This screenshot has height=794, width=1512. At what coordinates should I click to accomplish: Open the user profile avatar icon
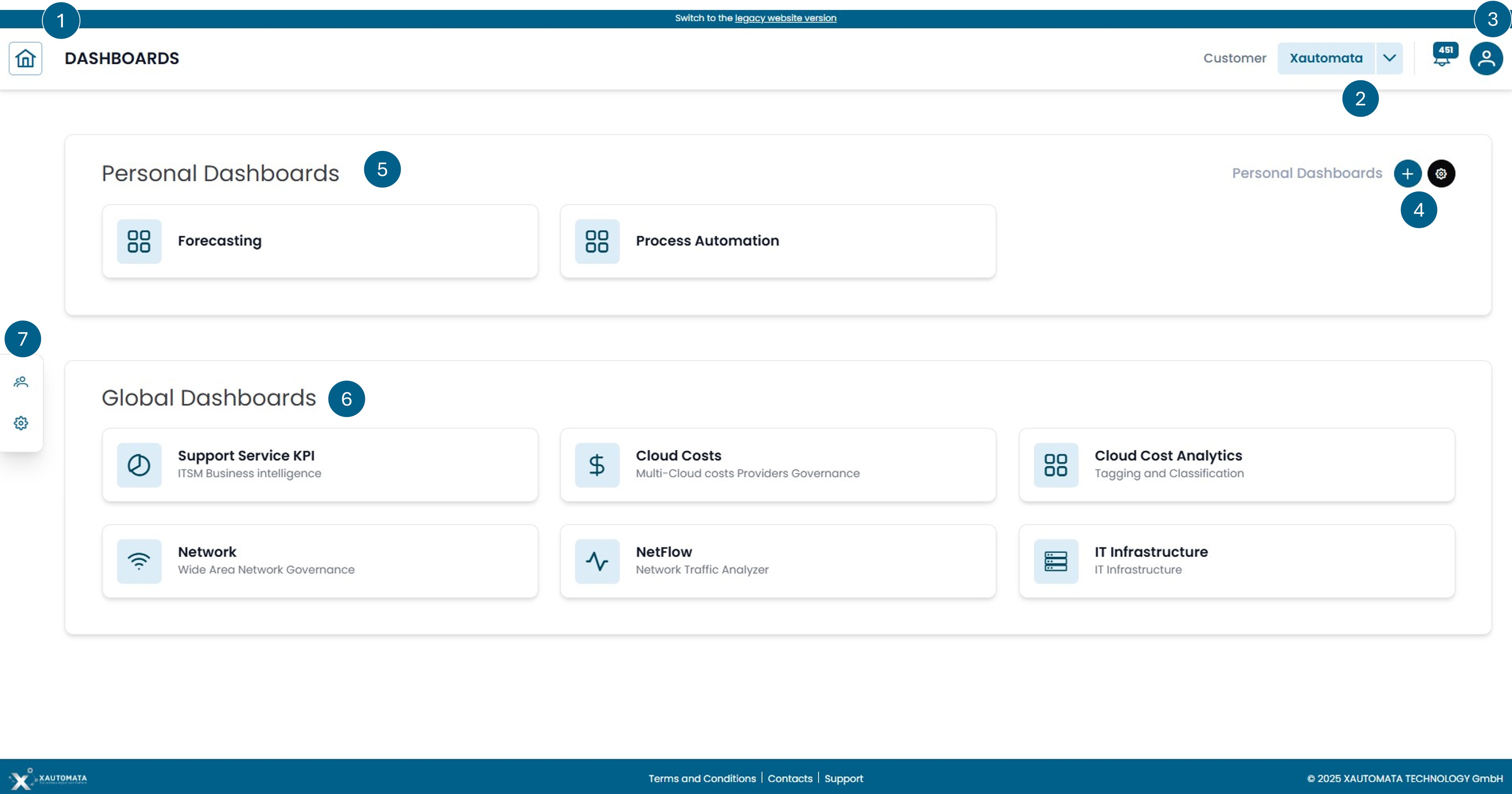click(1486, 58)
